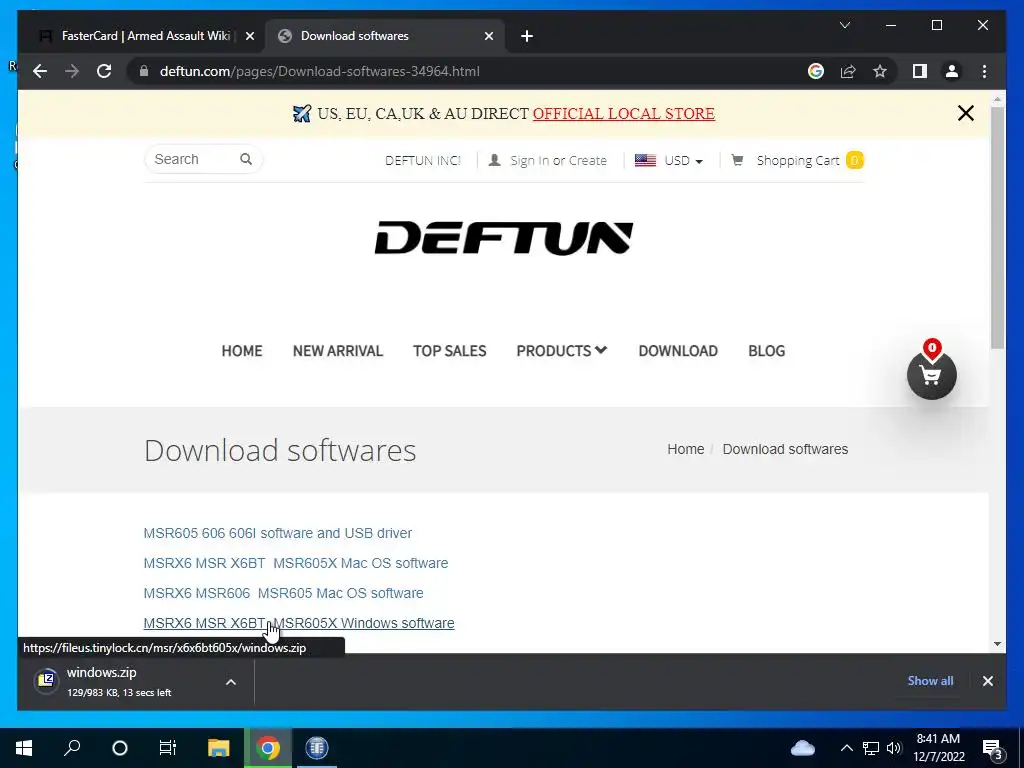
Task: Show all downloads
Action: (930, 680)
